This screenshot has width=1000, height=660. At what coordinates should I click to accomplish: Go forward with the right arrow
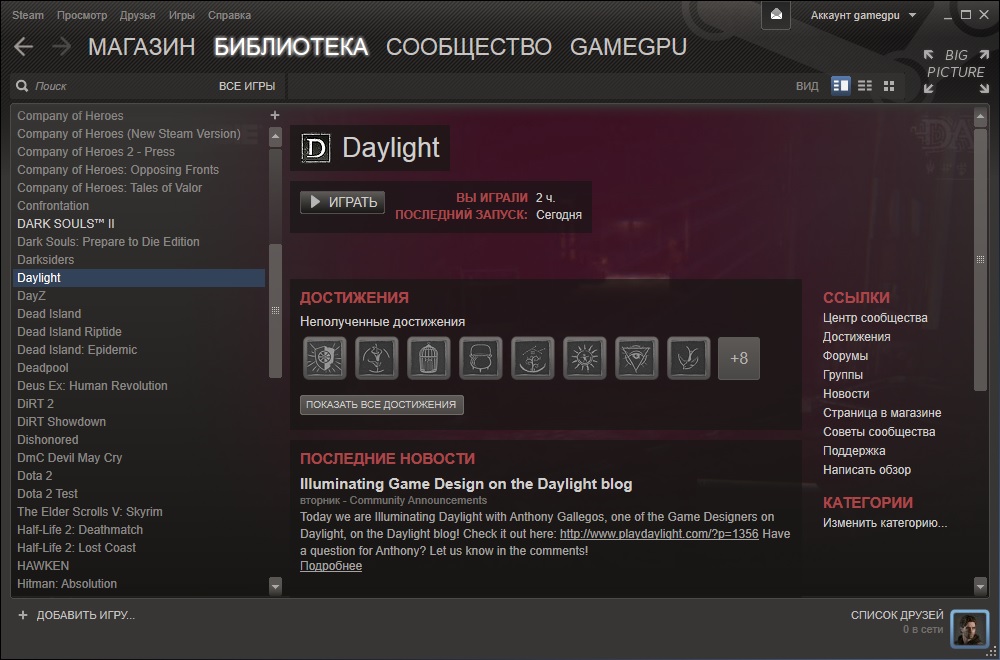tap(61, 47)
